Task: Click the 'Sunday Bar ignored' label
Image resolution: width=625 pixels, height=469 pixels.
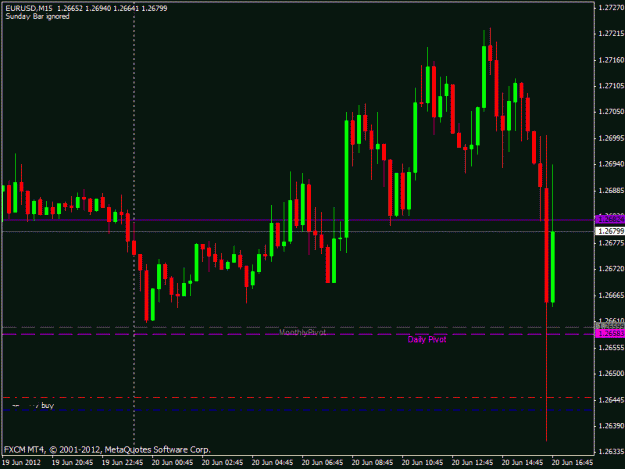Action: click(x=37, y=16)
